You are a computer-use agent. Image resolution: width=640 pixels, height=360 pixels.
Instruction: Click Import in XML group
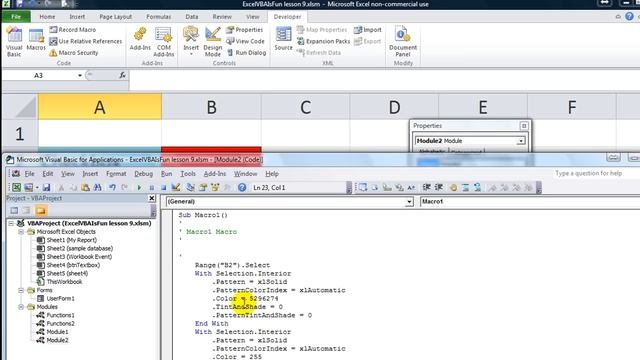(x=367, y=30)
